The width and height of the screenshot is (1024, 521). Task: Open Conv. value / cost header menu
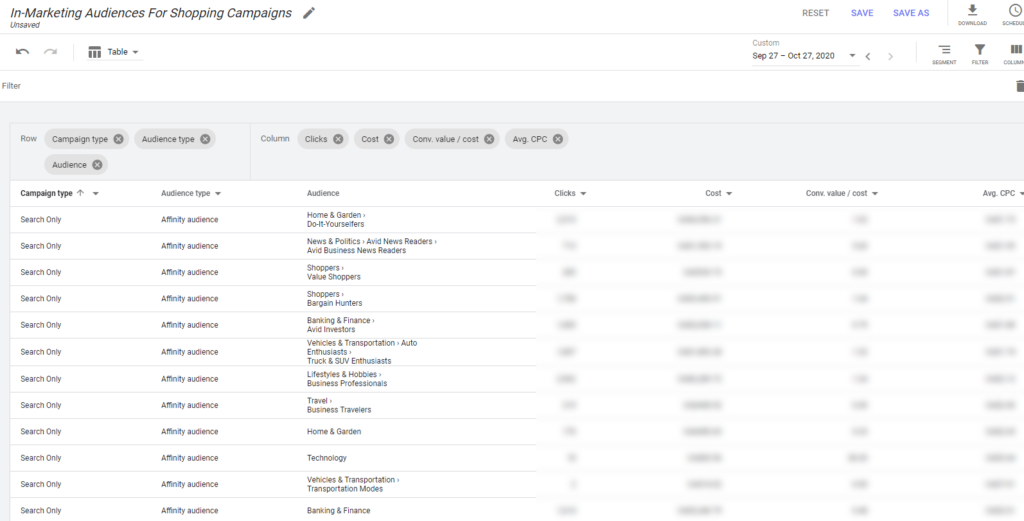point(874,194)
